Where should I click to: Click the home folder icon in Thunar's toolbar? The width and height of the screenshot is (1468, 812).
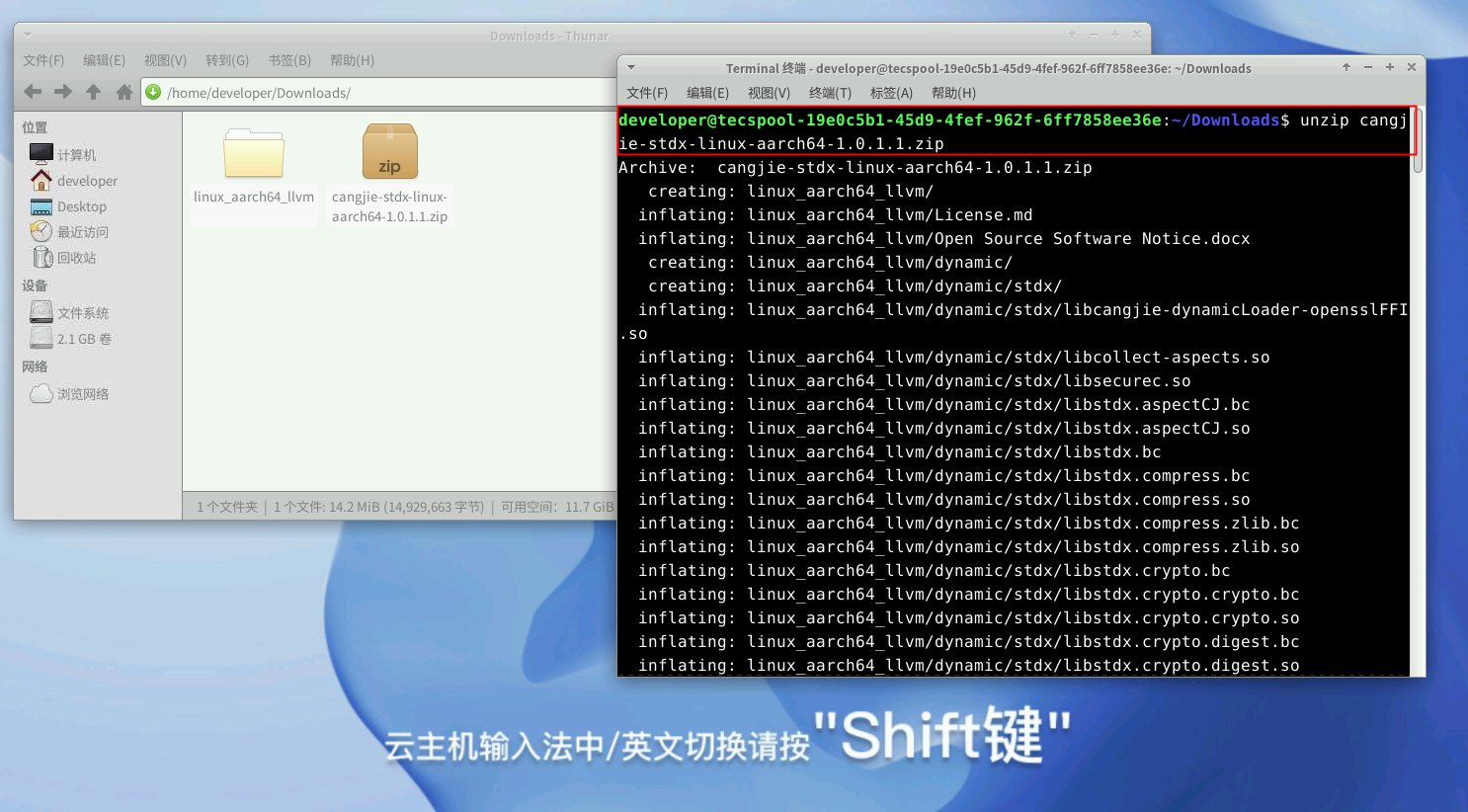point(124,92)
